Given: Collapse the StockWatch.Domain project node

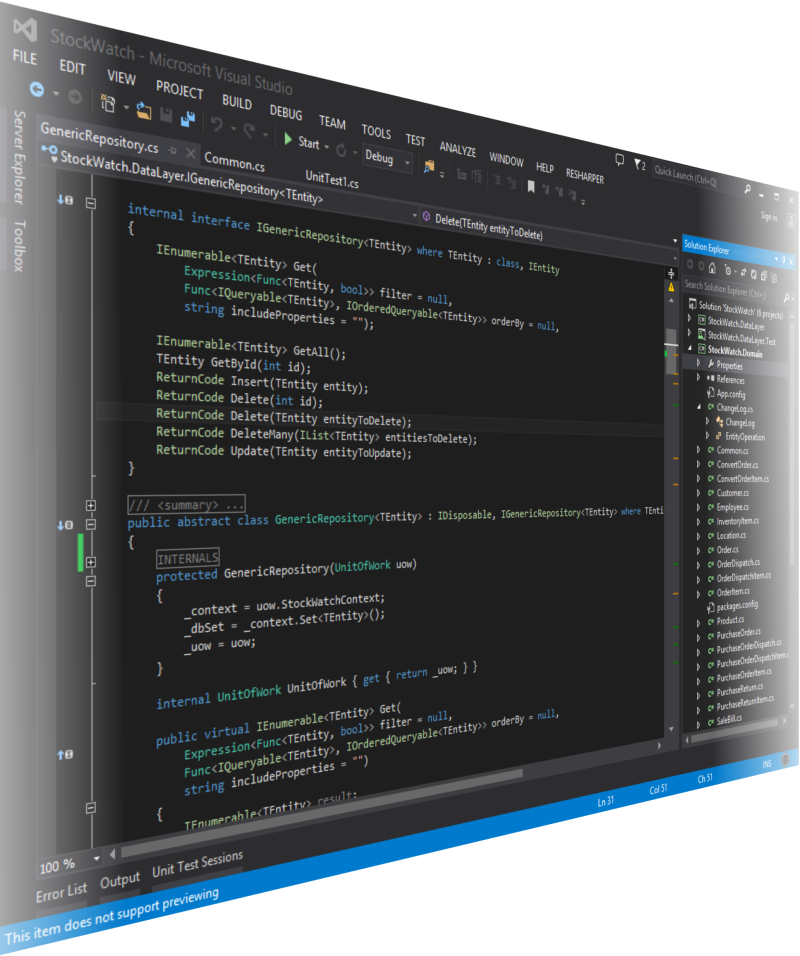Looking at the screenshot, I should (690, 348).
